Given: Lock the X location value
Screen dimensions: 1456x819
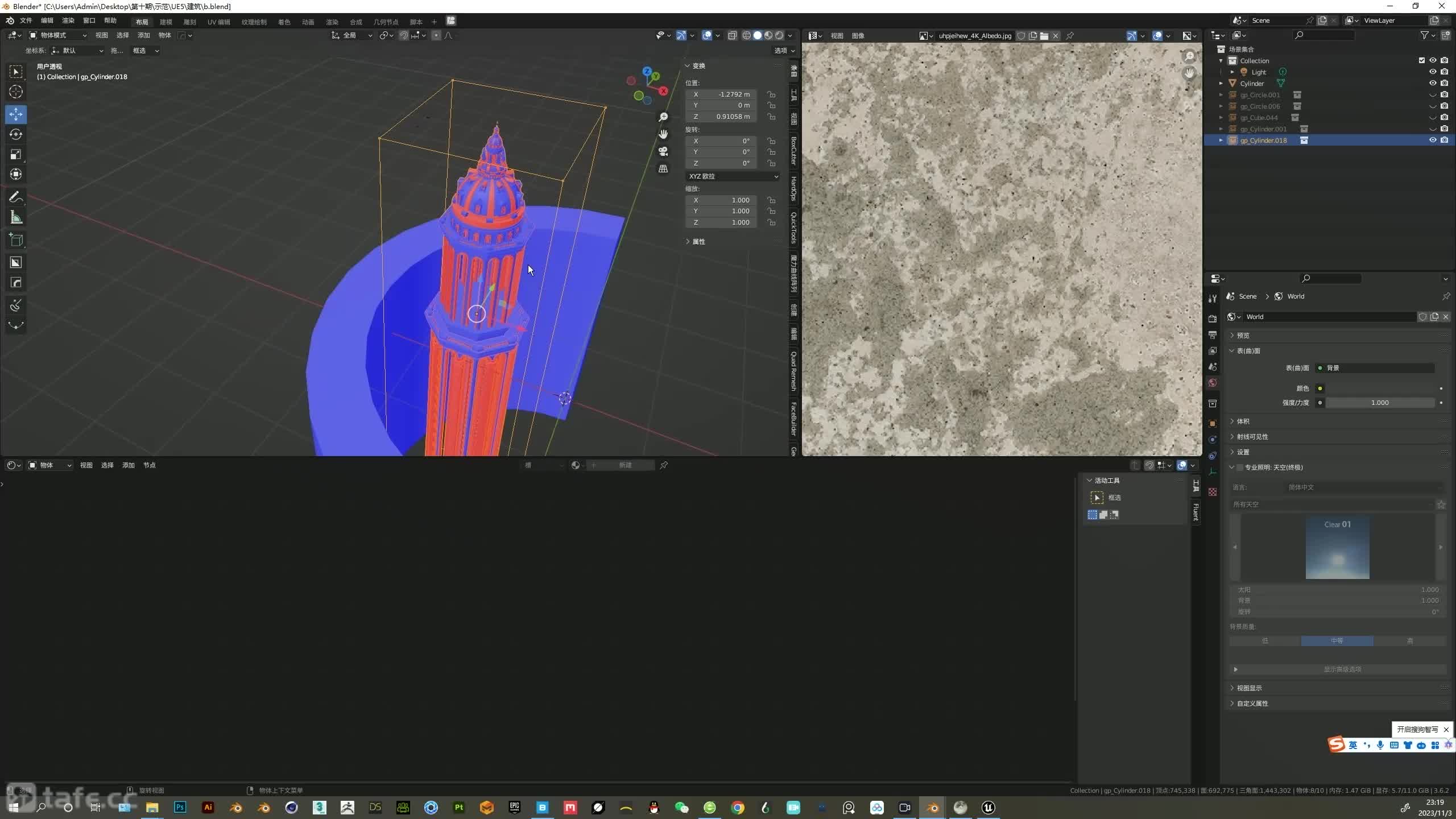Looking at the screenshot, I should (771, 94).
